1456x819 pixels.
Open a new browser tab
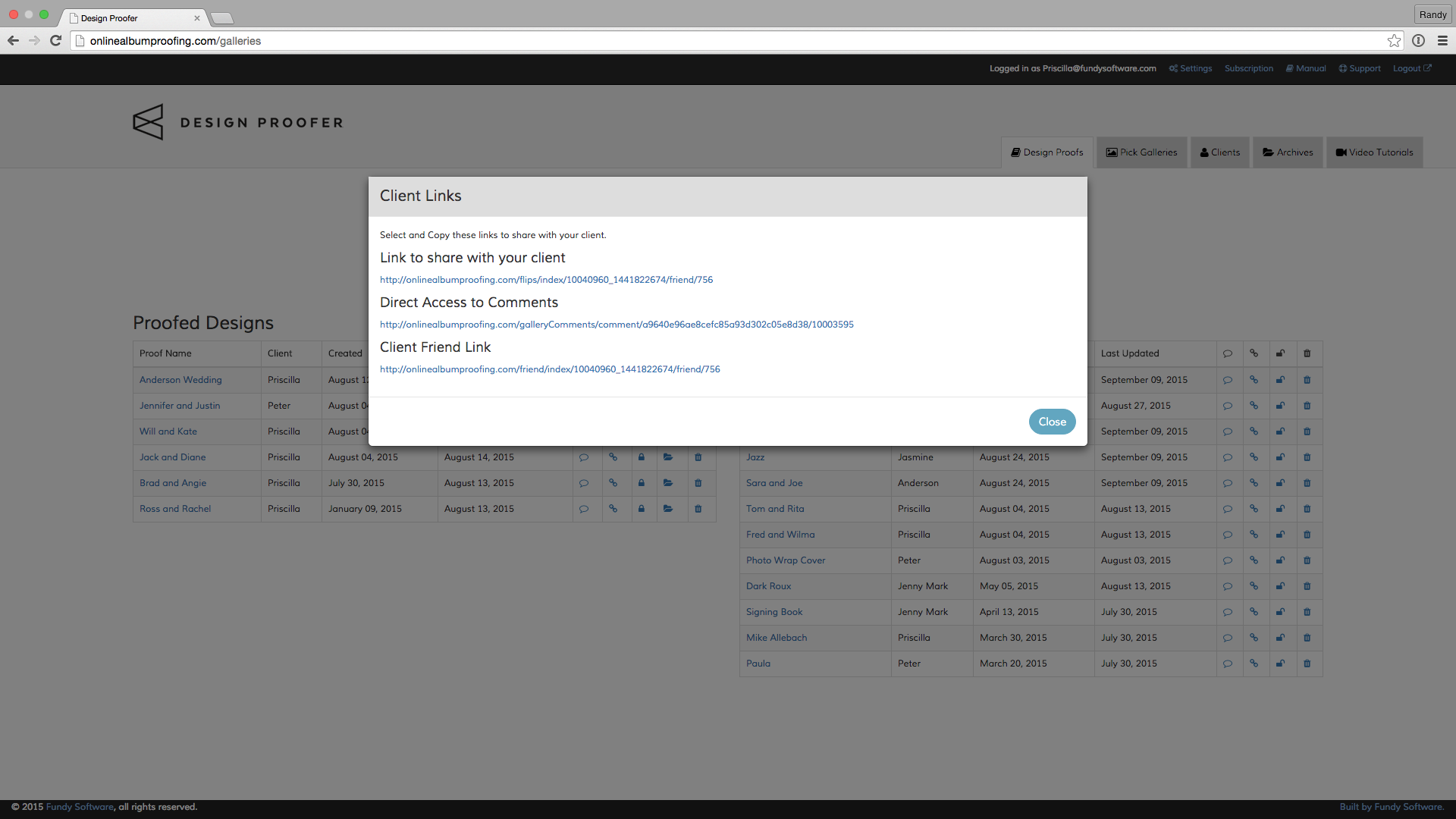coord(222,18)
